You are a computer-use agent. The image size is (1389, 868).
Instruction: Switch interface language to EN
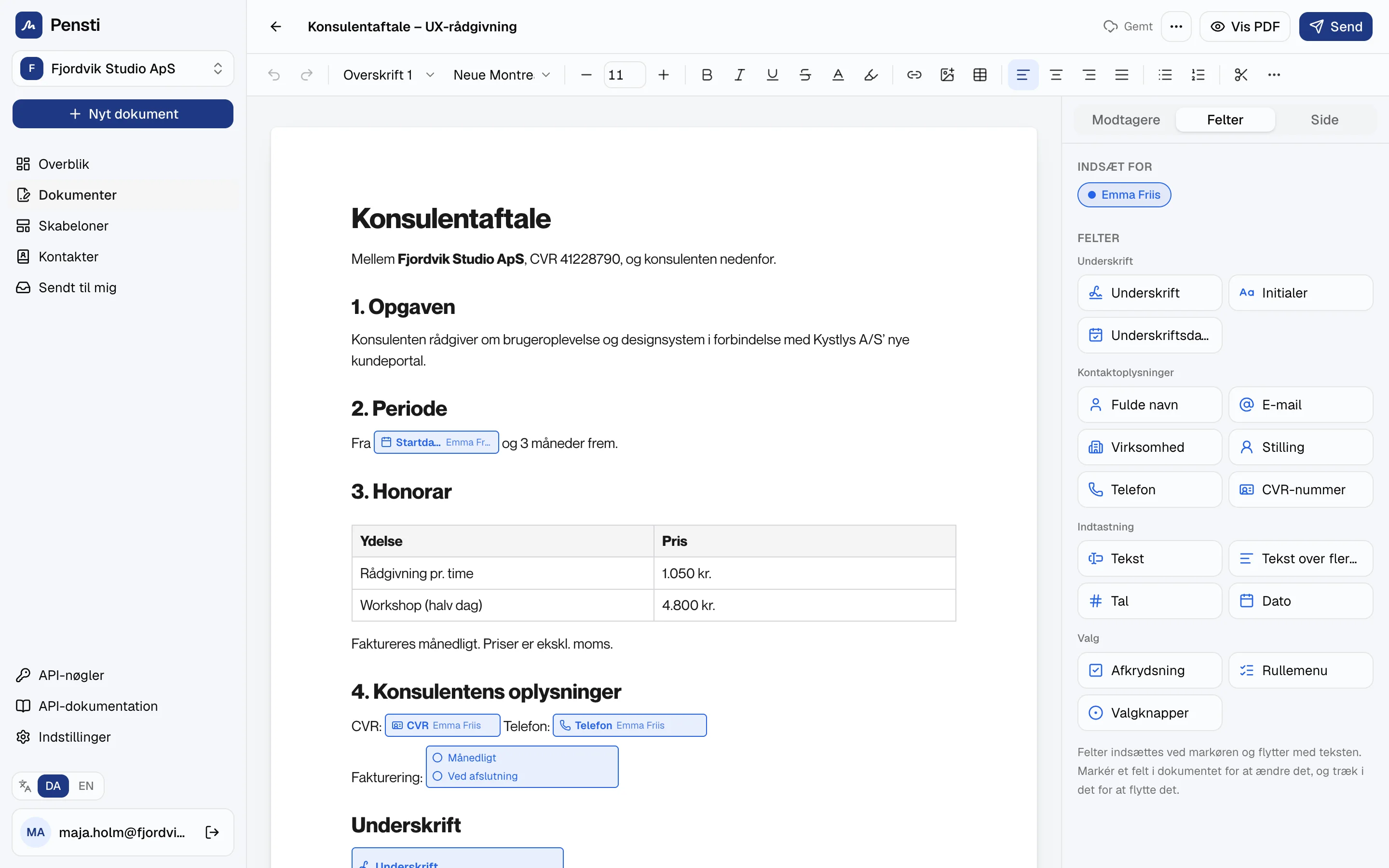86,786
